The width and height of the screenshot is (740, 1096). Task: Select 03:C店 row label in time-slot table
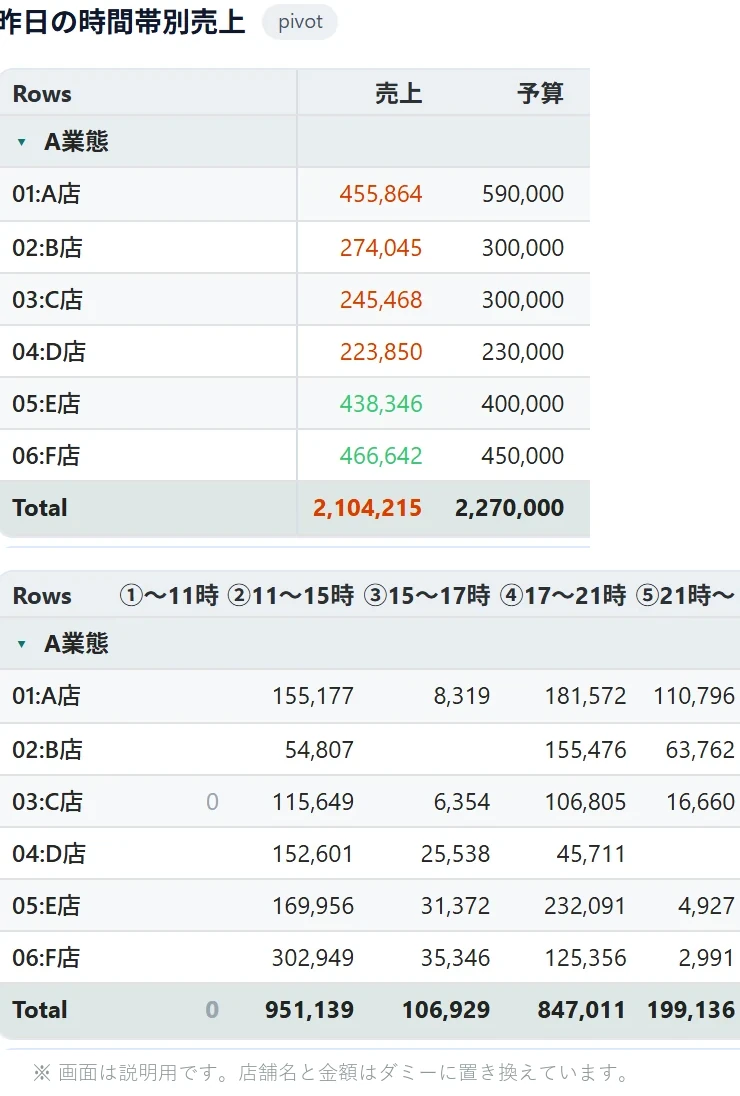click(x=47, y=802)
